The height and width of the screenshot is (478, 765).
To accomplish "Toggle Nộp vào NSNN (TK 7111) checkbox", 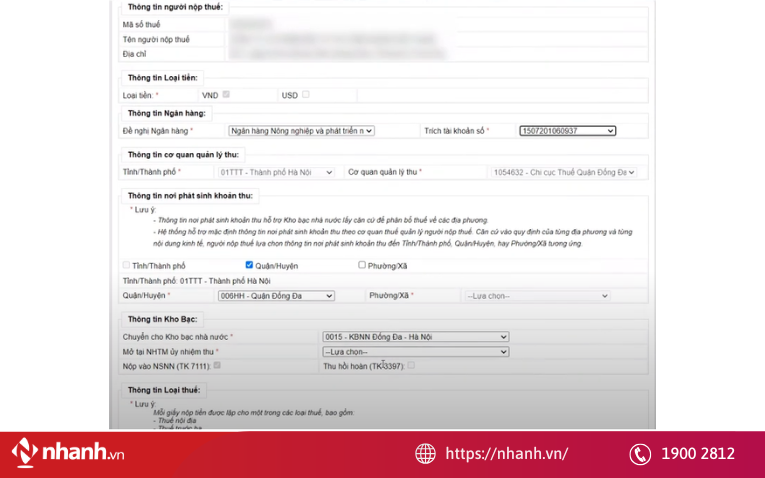I will [217, 366].
